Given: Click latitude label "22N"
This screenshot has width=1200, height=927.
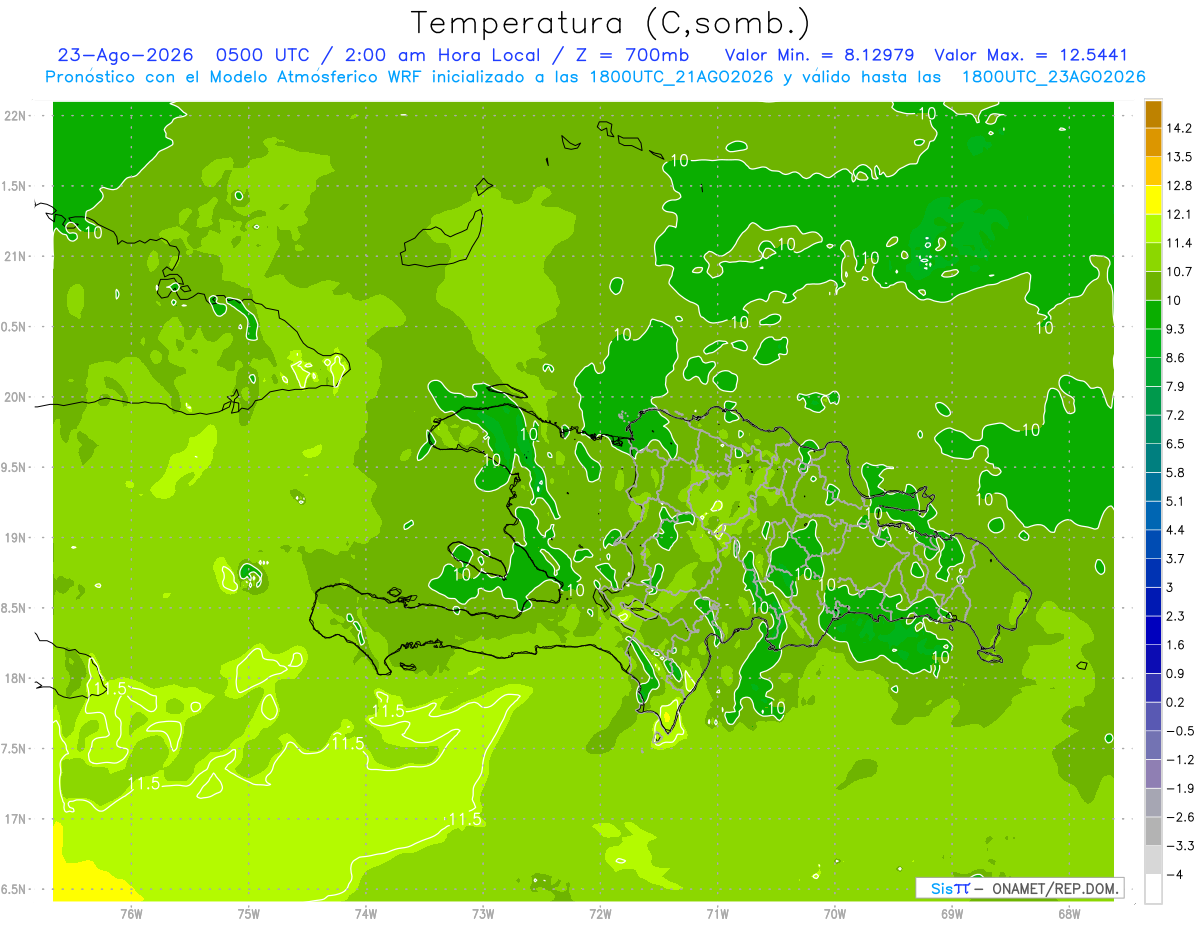Looking at the screenshot, I should click(15, 116).
